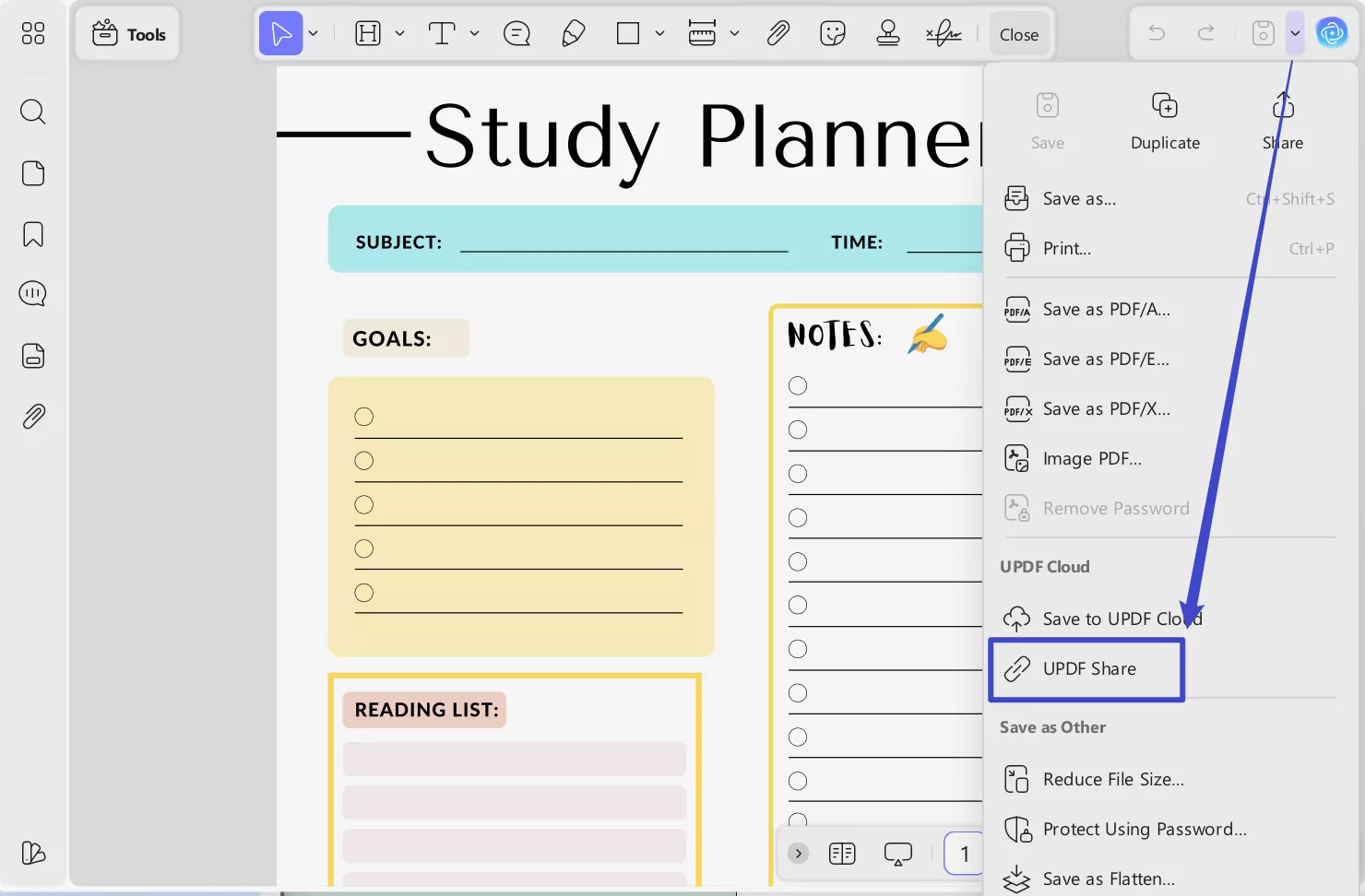
Task: Open the attachments panel in the left sidebar
Action: (x=33, y=417)
